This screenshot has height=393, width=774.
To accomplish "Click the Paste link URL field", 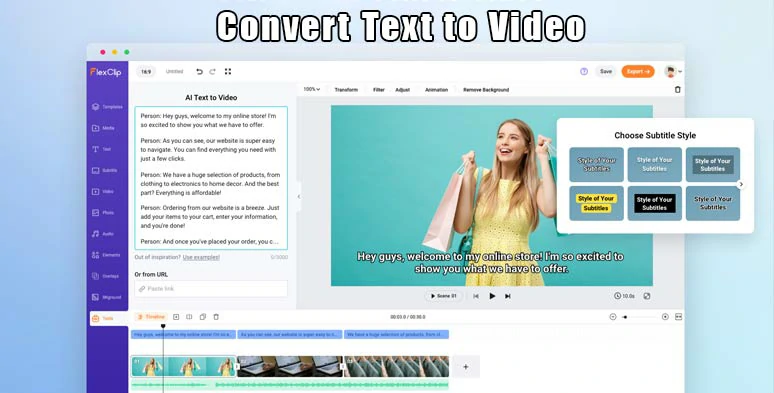I will 211,289.
